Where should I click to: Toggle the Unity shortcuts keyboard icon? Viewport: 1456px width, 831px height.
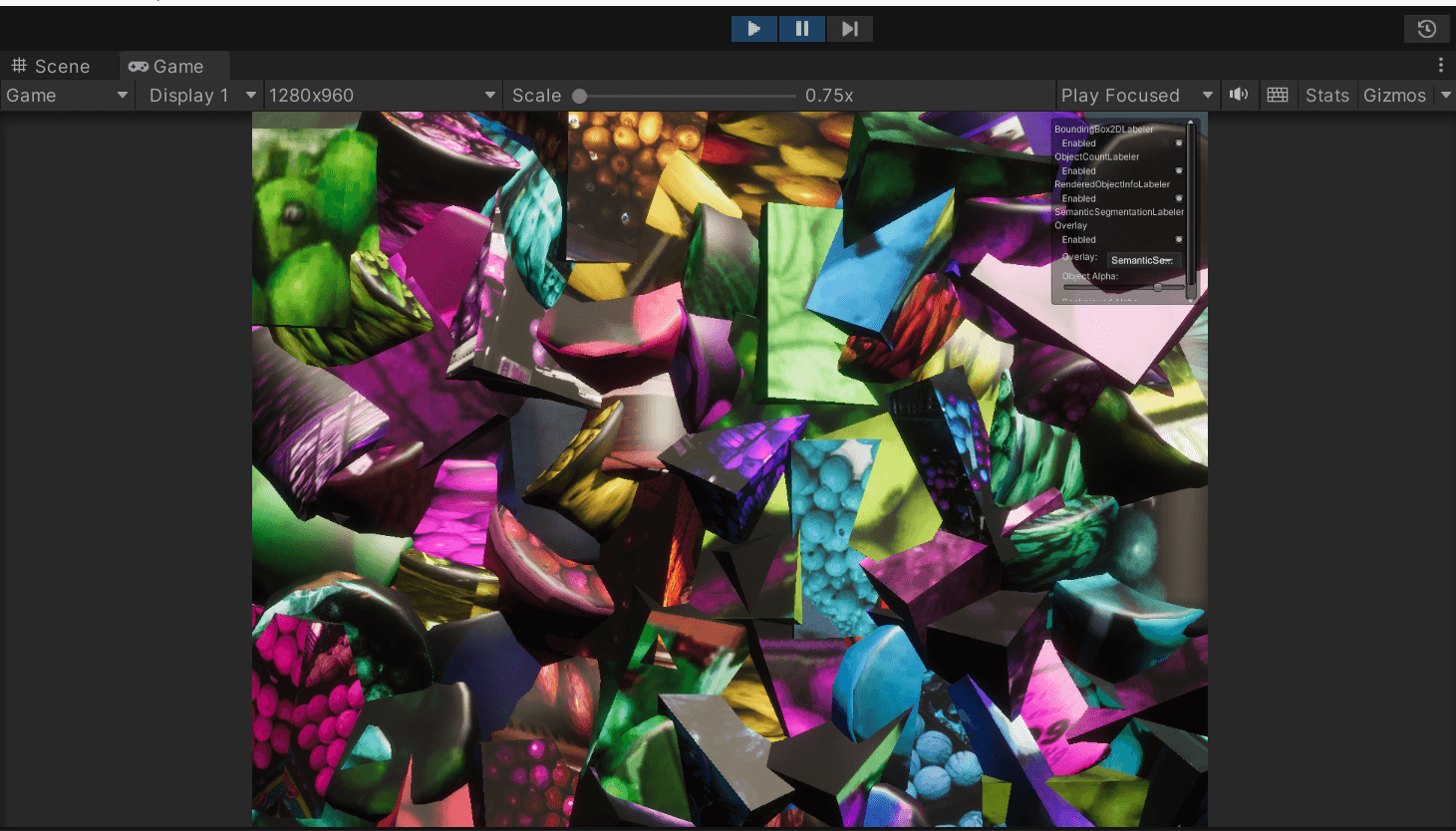click(1278, 95)
